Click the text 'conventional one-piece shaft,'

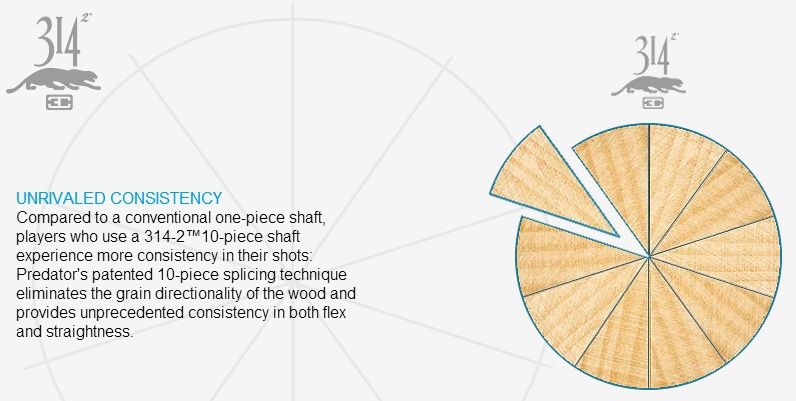[224, 218]
